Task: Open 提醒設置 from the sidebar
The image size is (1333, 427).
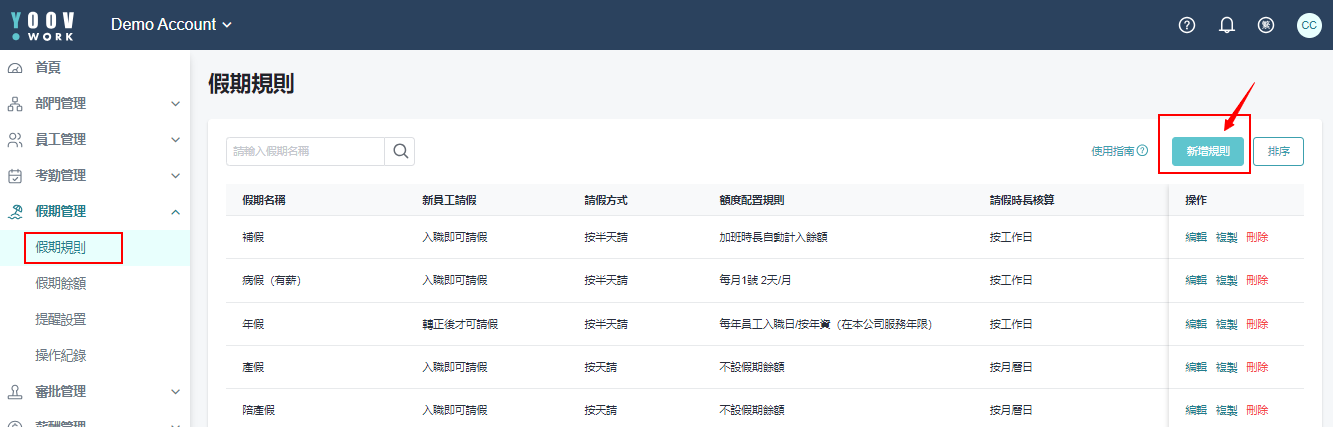Action: pos(61,319)
